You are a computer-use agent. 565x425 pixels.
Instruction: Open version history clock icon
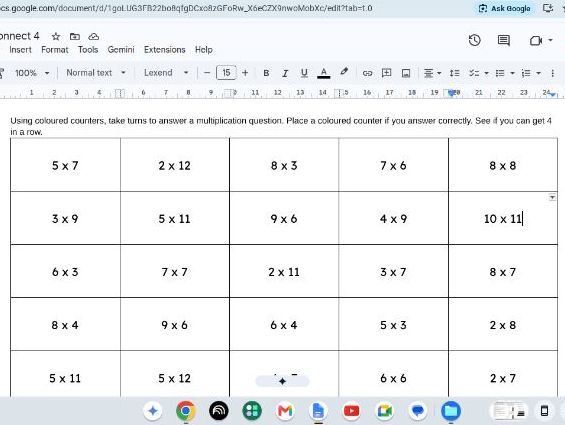(475, 40)
